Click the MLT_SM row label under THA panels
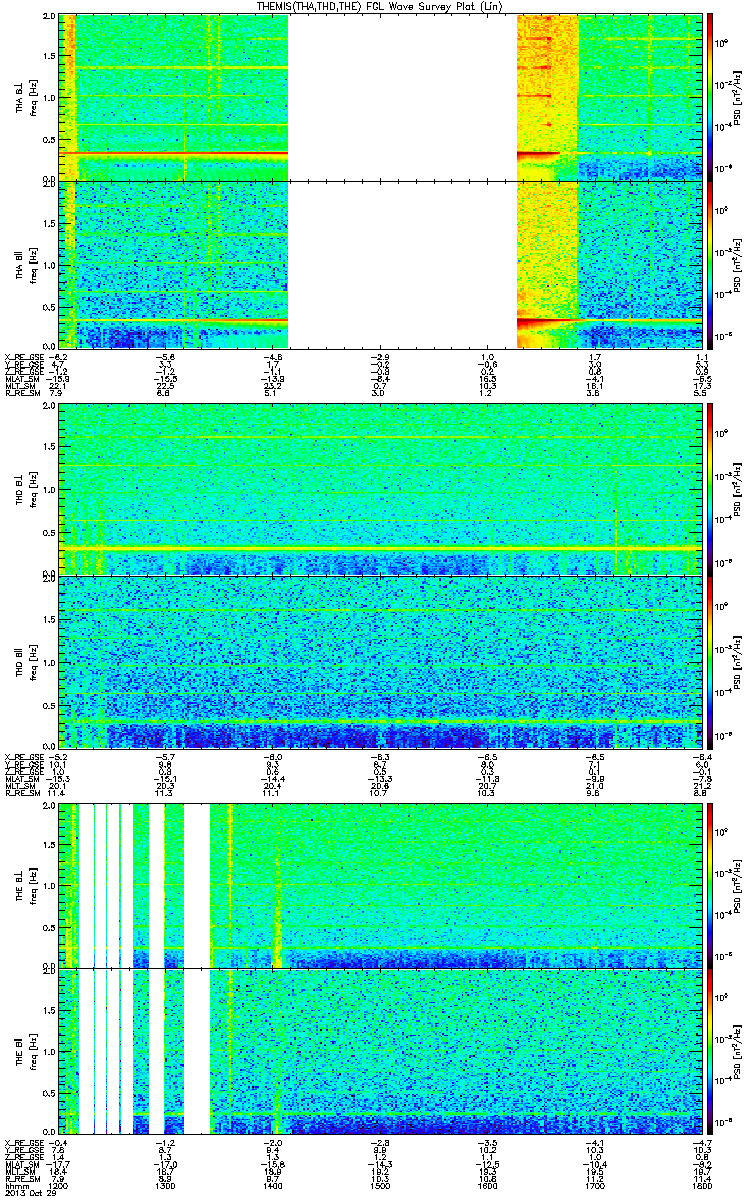 coord(19,387)
